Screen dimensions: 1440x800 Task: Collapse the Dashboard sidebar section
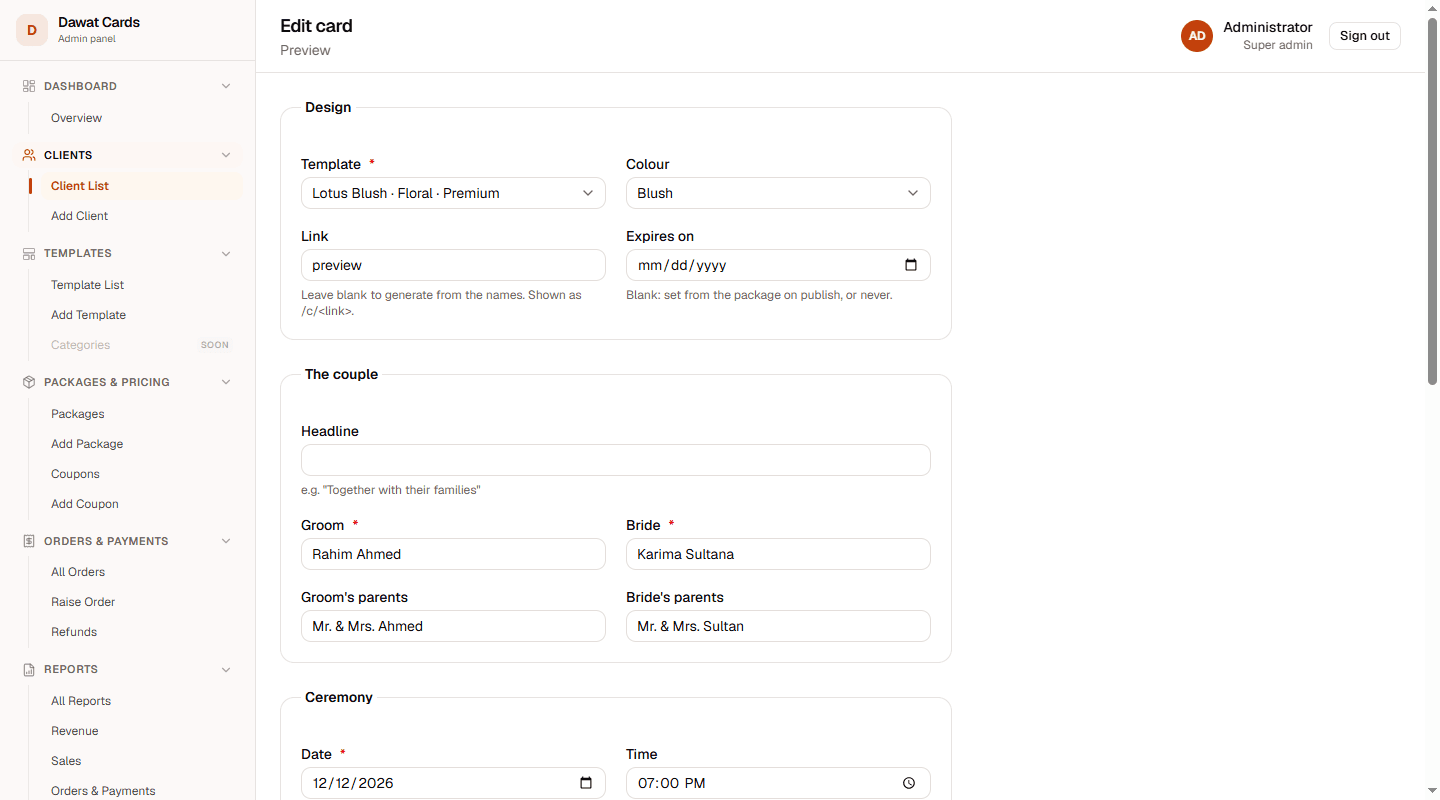point(226,86)
